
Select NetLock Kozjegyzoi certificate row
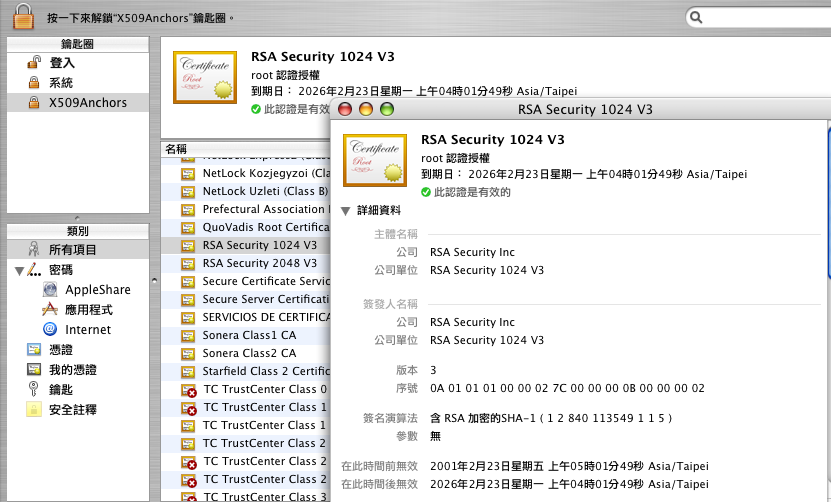pos(246,173)
